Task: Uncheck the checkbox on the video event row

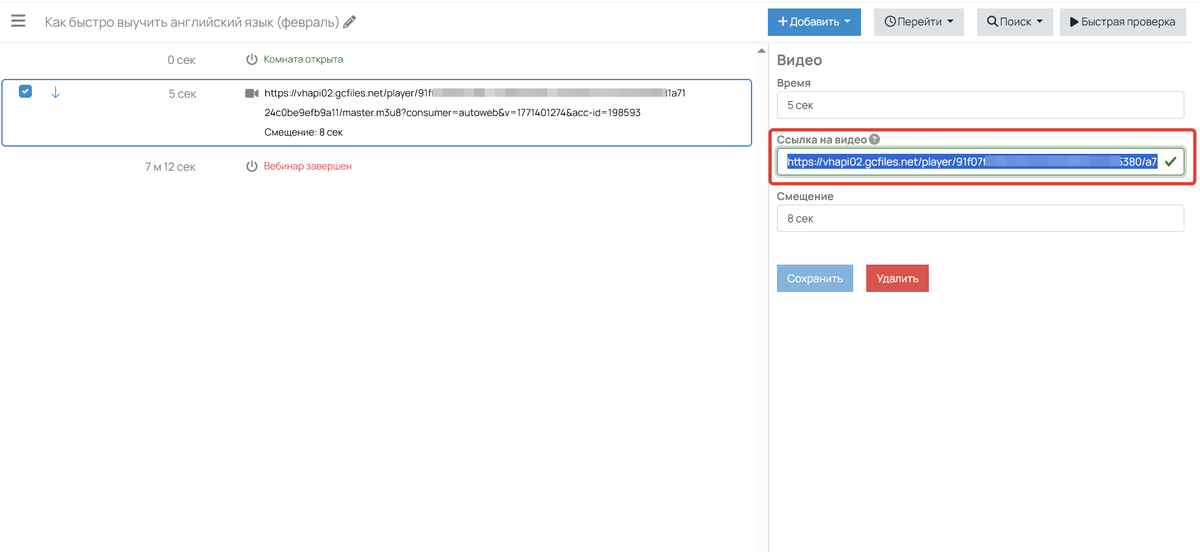Action: (26, 92)
